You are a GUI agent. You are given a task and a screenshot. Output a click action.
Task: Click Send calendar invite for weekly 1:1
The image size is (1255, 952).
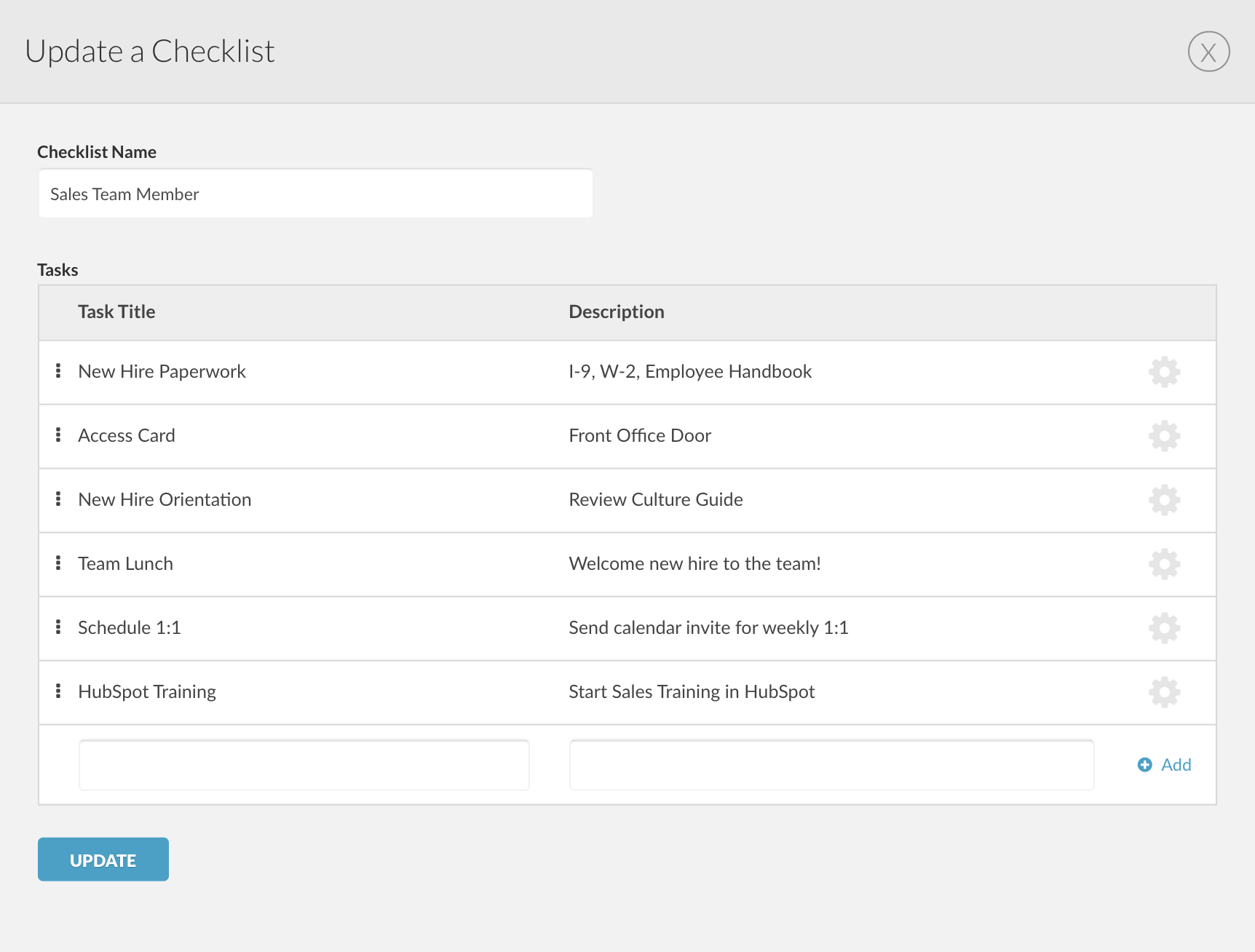point(708,627)
